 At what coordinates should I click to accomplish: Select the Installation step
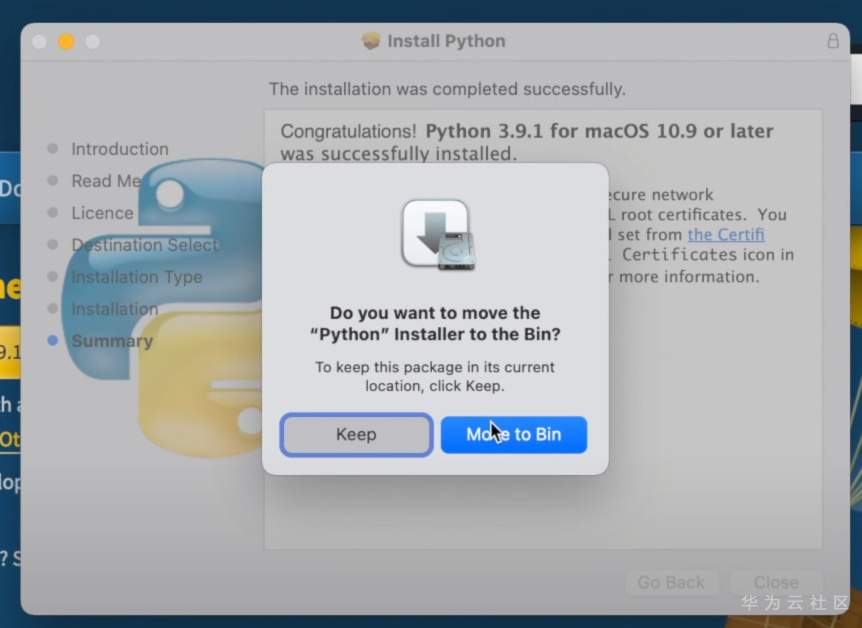pos(114,309)
